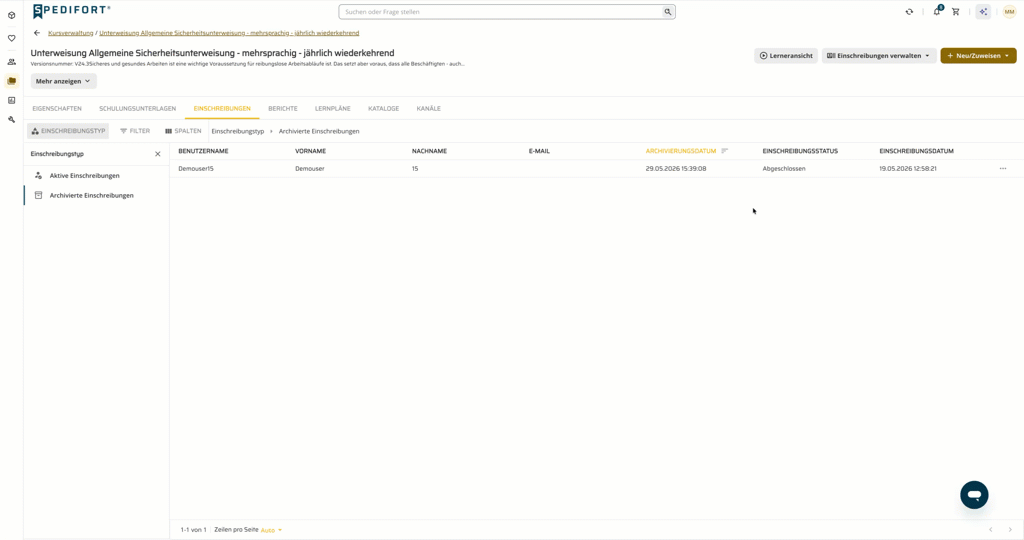Open the notifications bell icon
This screenshot has height=540, width=1024.
936,11
